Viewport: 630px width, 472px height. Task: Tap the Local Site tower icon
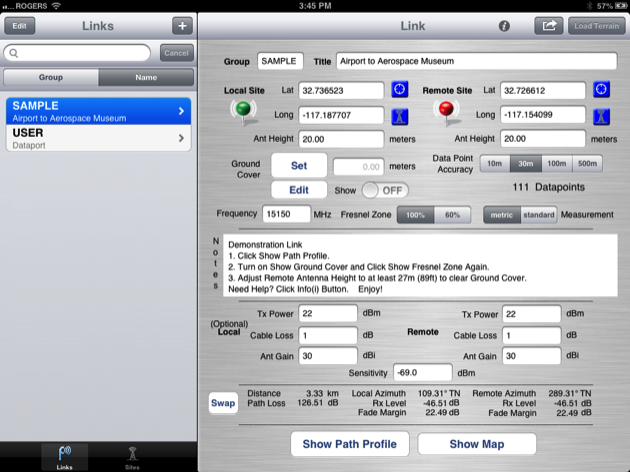pos(400,115)
